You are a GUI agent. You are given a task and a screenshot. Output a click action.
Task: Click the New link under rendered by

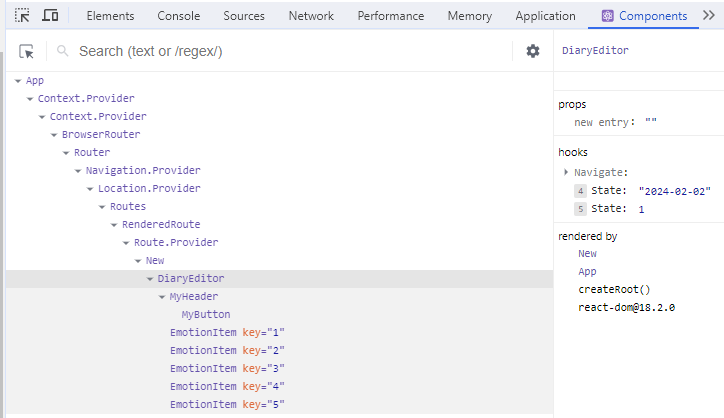(587, 254)
